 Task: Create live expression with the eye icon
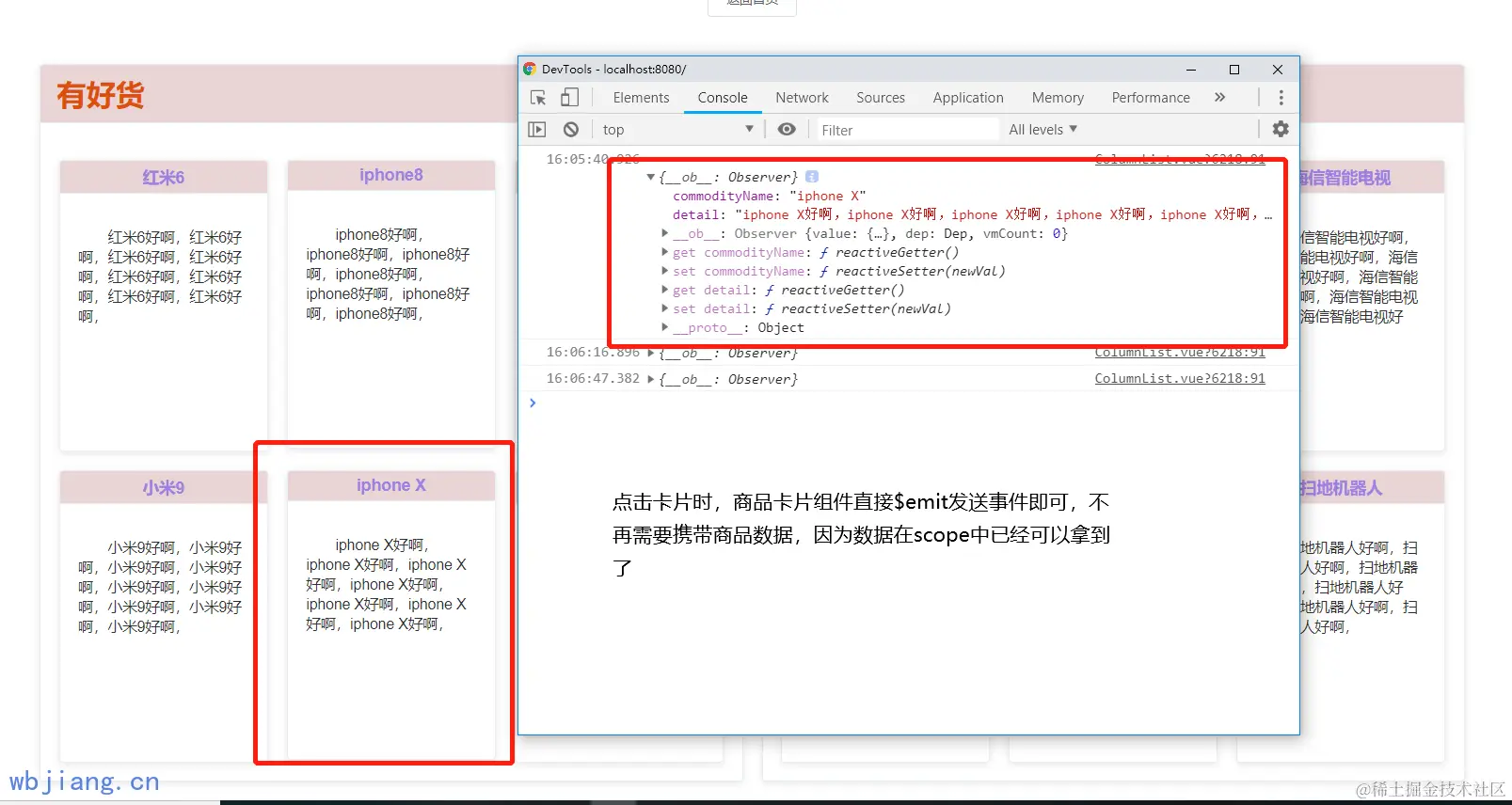point(787,130)
